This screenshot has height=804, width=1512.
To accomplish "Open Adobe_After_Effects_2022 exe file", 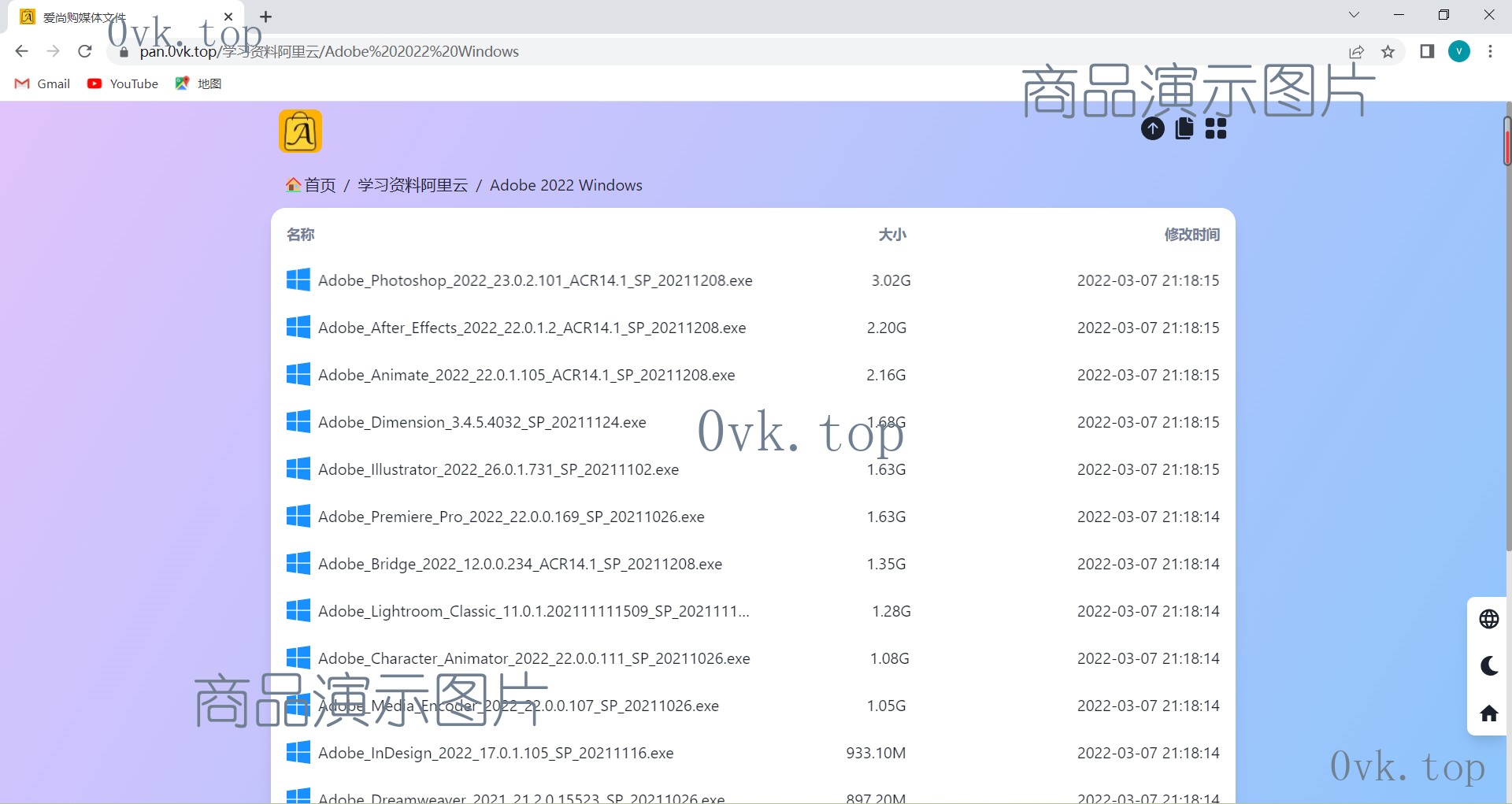I will 532,328.
